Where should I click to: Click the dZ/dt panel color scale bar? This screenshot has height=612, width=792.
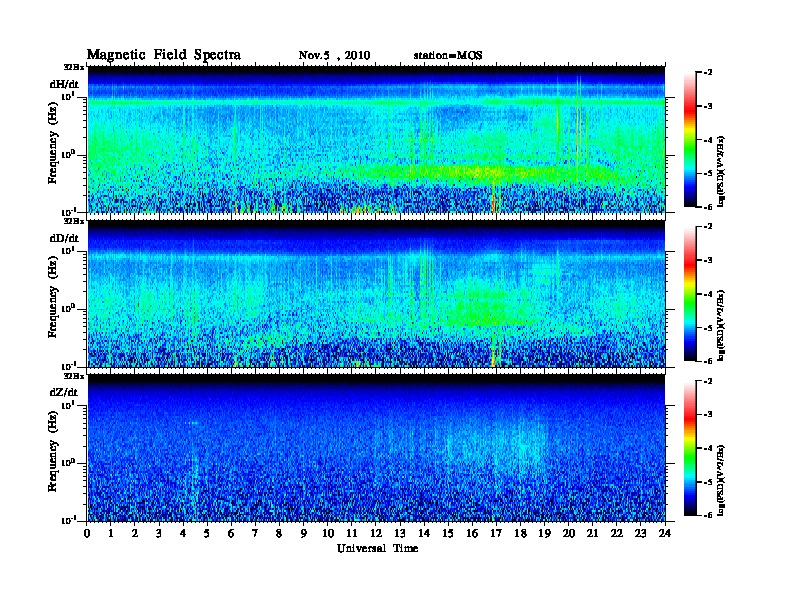point(690,448)
